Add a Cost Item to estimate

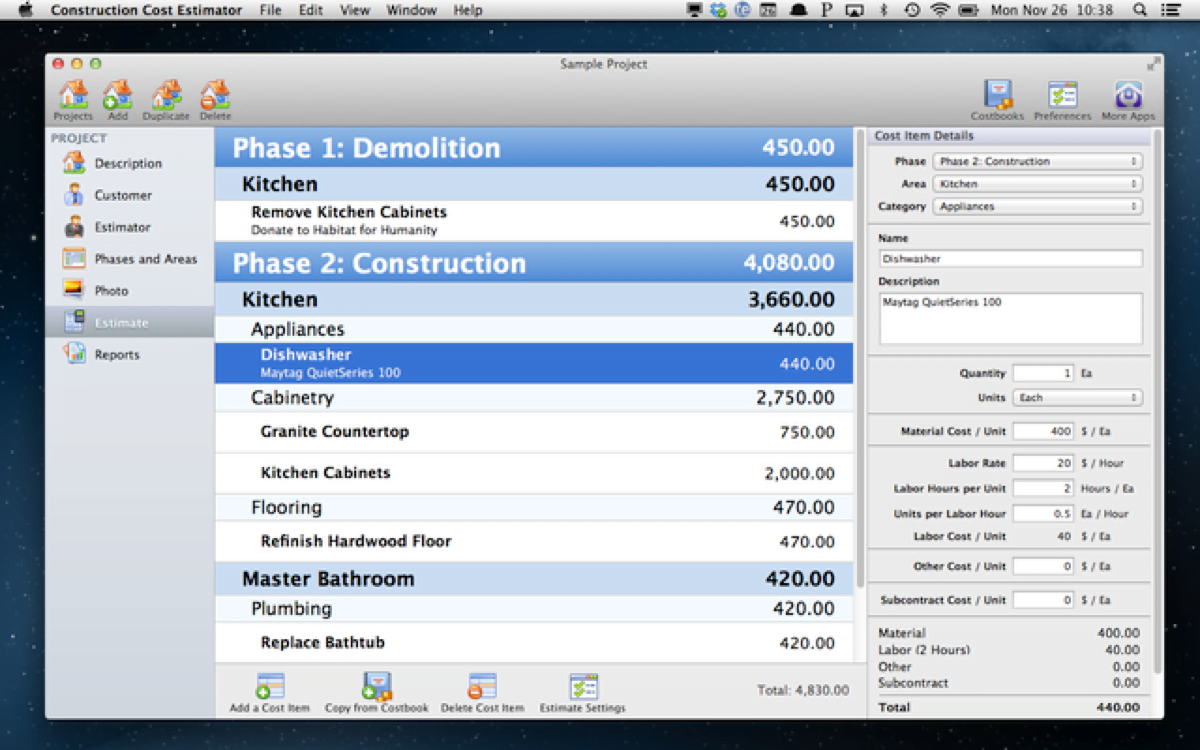coord(270,687)
